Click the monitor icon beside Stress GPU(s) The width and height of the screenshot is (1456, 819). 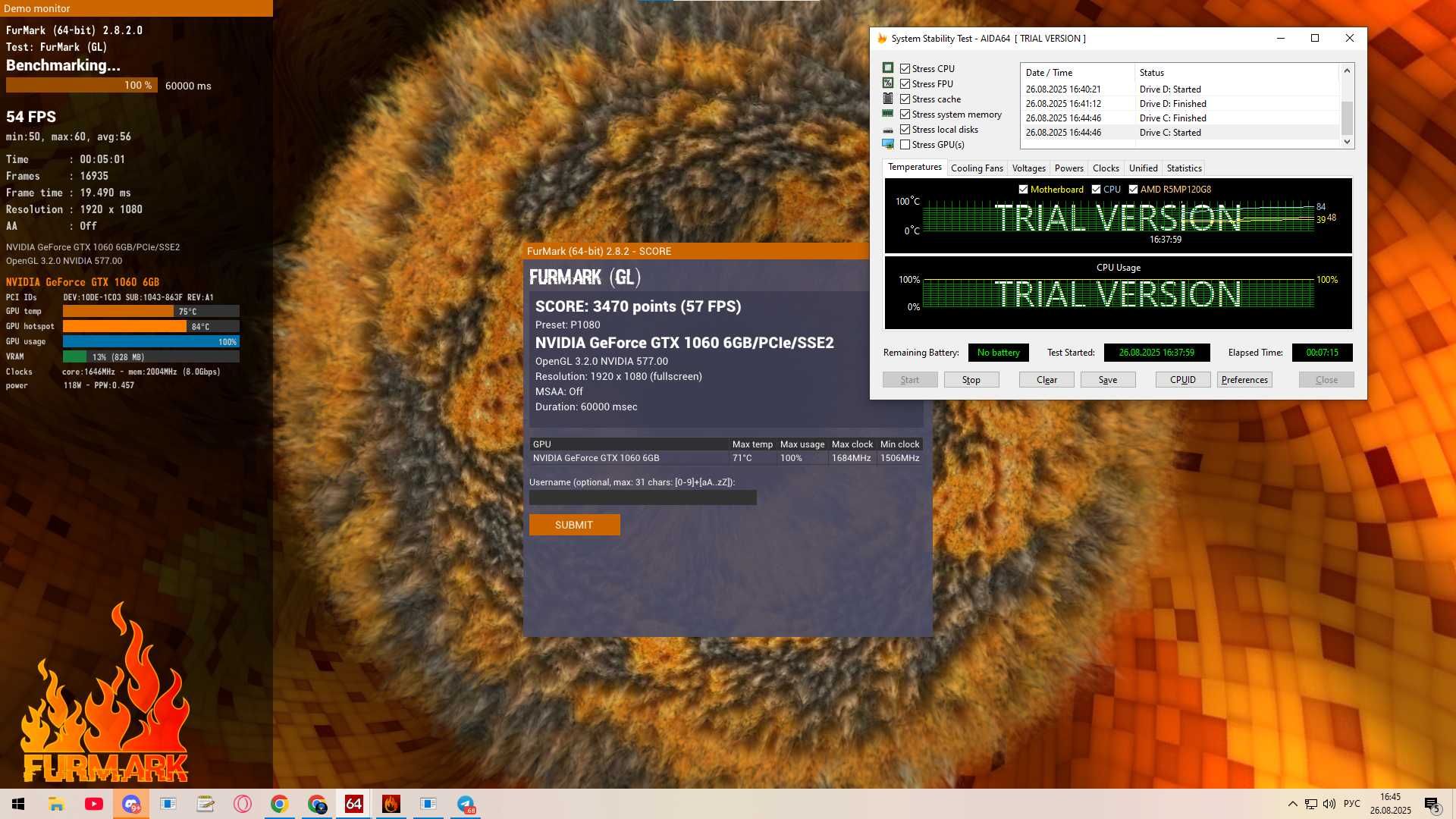pos(887,144)
